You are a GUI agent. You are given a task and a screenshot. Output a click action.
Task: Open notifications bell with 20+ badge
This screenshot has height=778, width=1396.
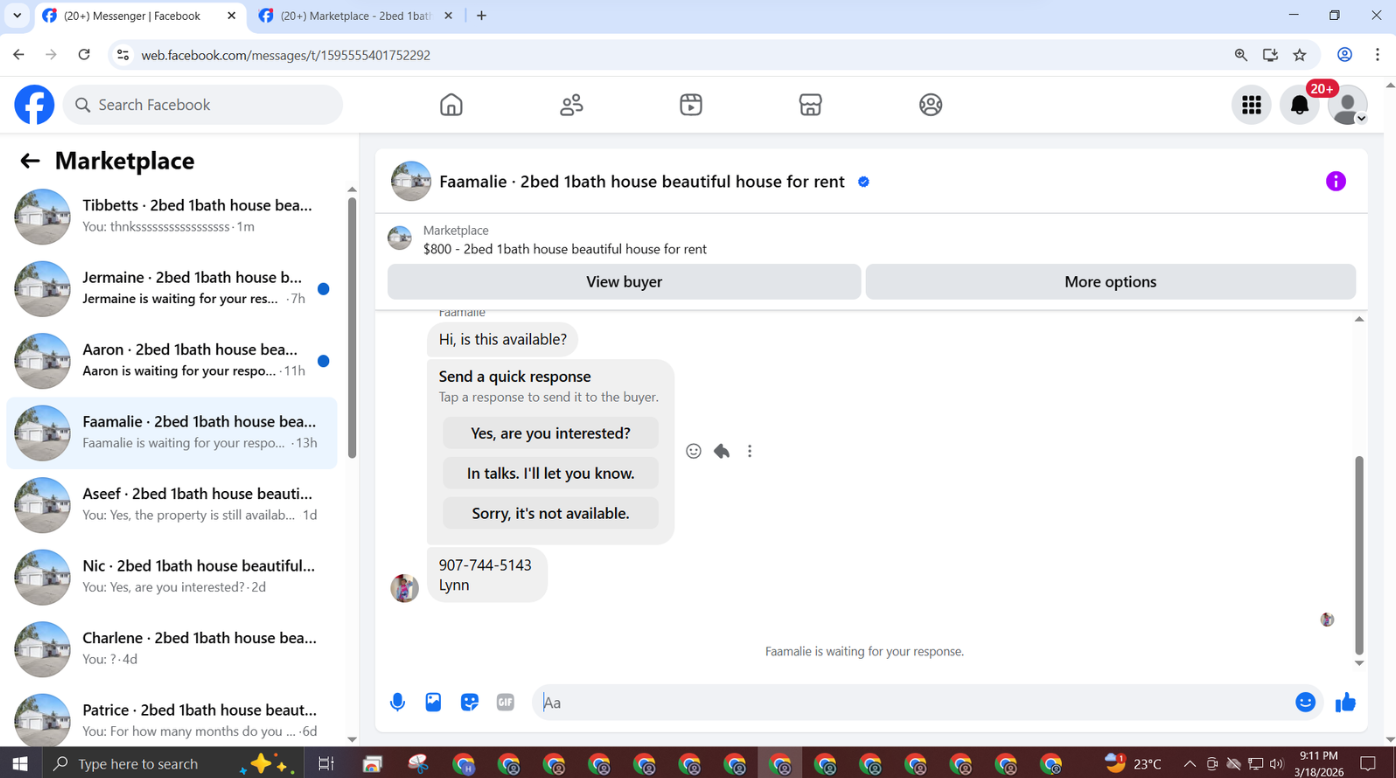pyautogui.click(x=1300, y=105)
